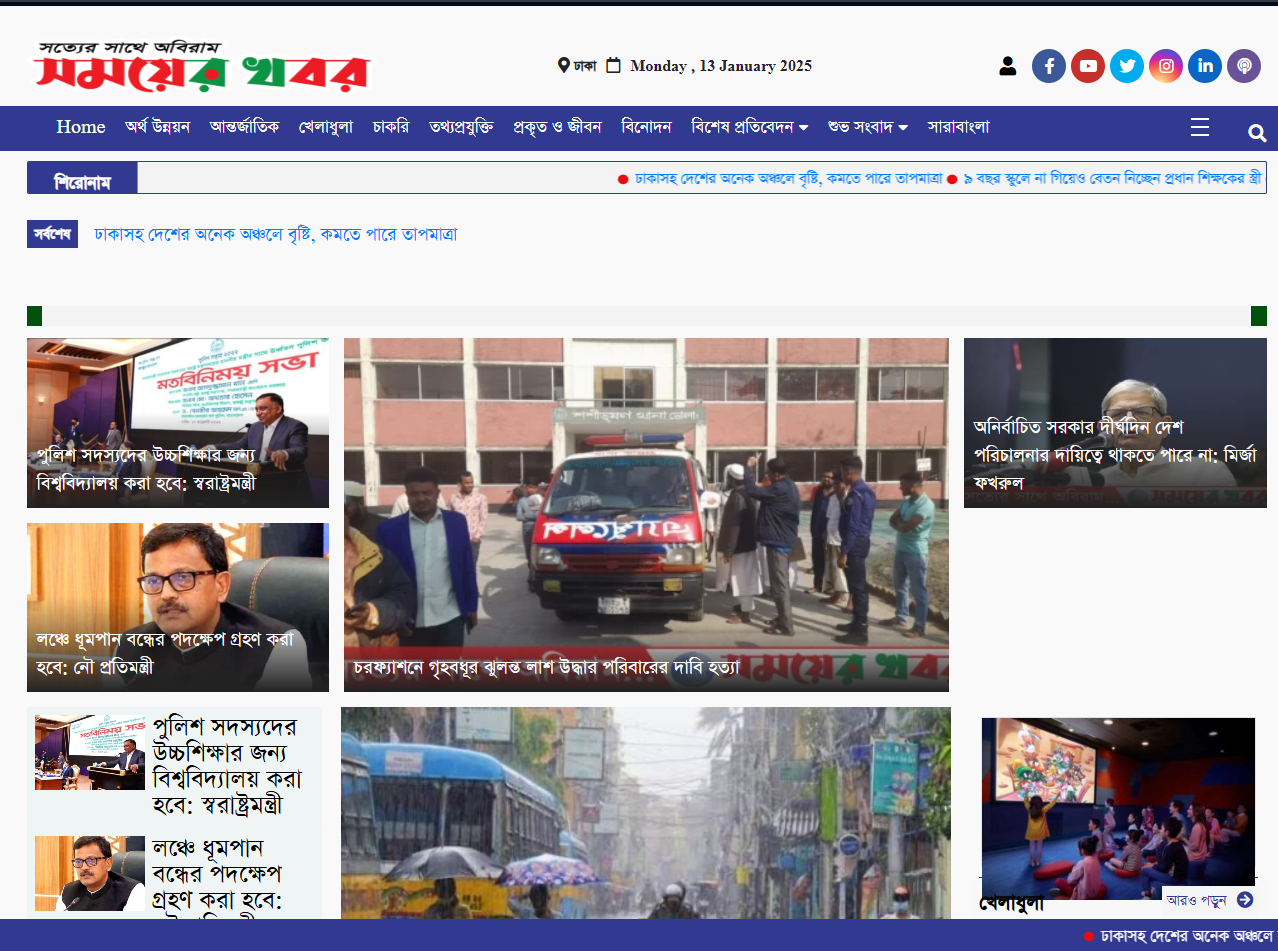Viewport: 1278px width, 951px height.
Task: Open the প্রকৃত ও জীবন menu item
Action: click(557, 127)
